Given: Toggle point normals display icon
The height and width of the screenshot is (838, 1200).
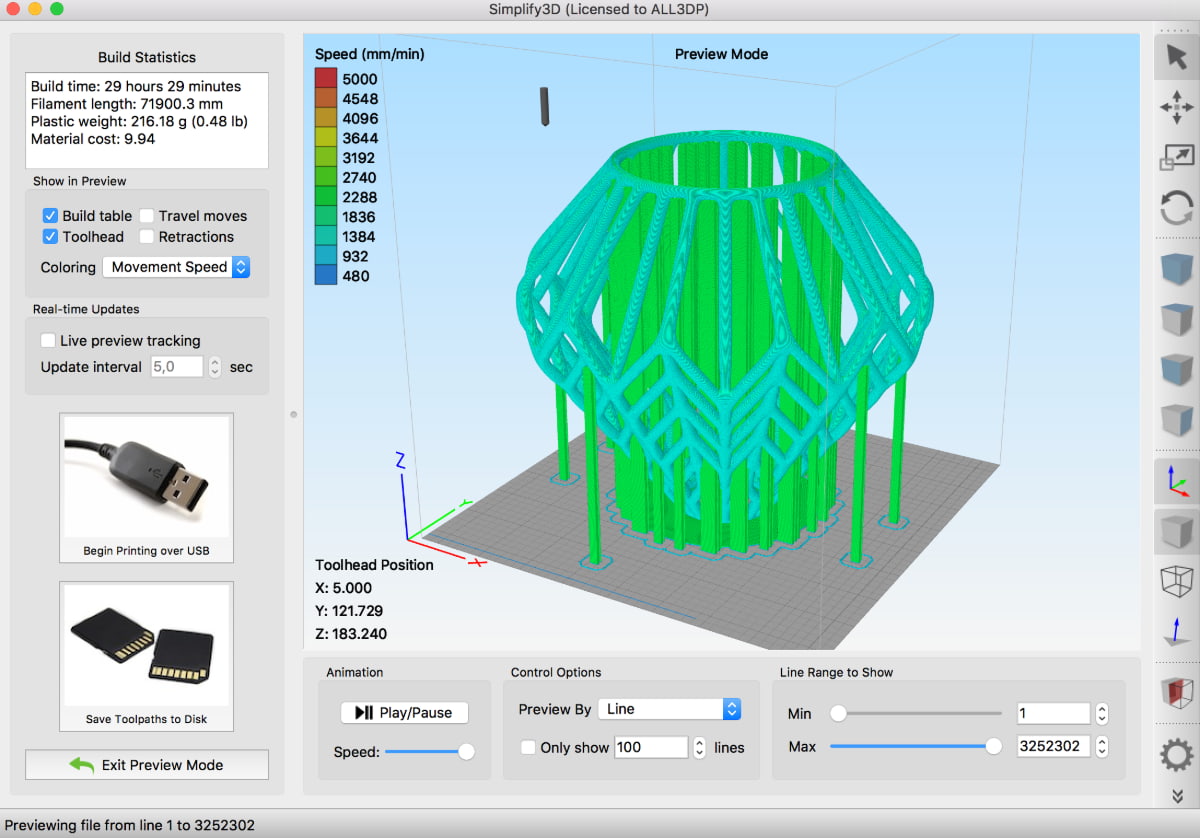Looking at the screenshot, I should pos(1176,632).
